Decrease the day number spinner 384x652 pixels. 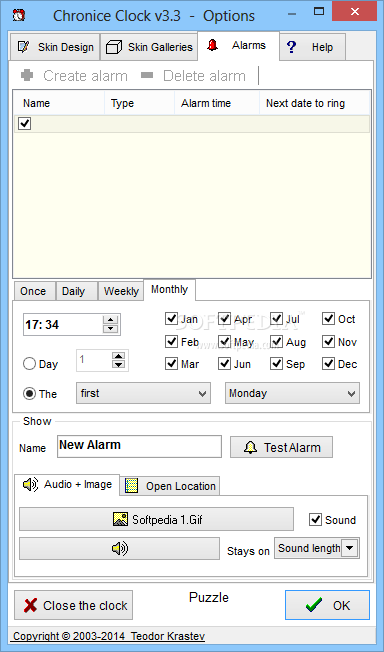click(119, 365)
